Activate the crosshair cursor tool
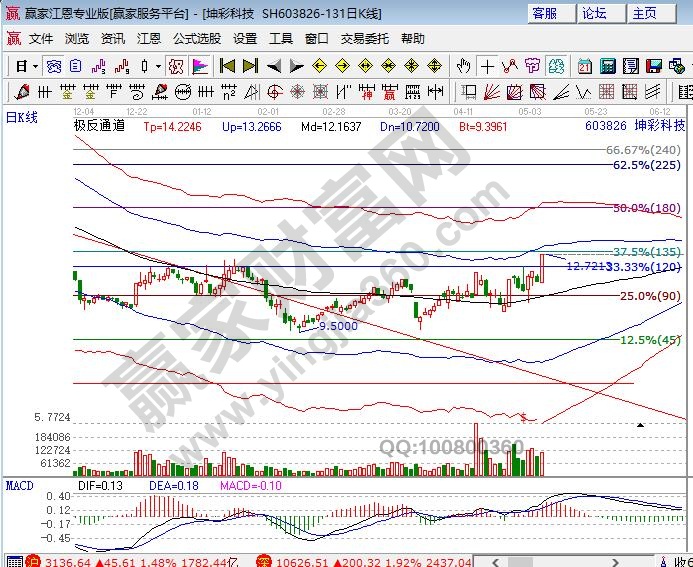 coord(486,66)
